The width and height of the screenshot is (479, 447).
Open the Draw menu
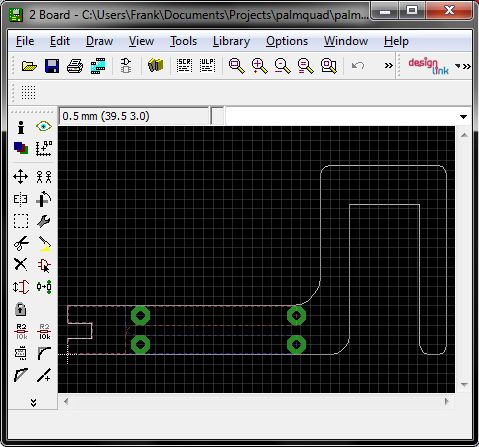point(99,41)
